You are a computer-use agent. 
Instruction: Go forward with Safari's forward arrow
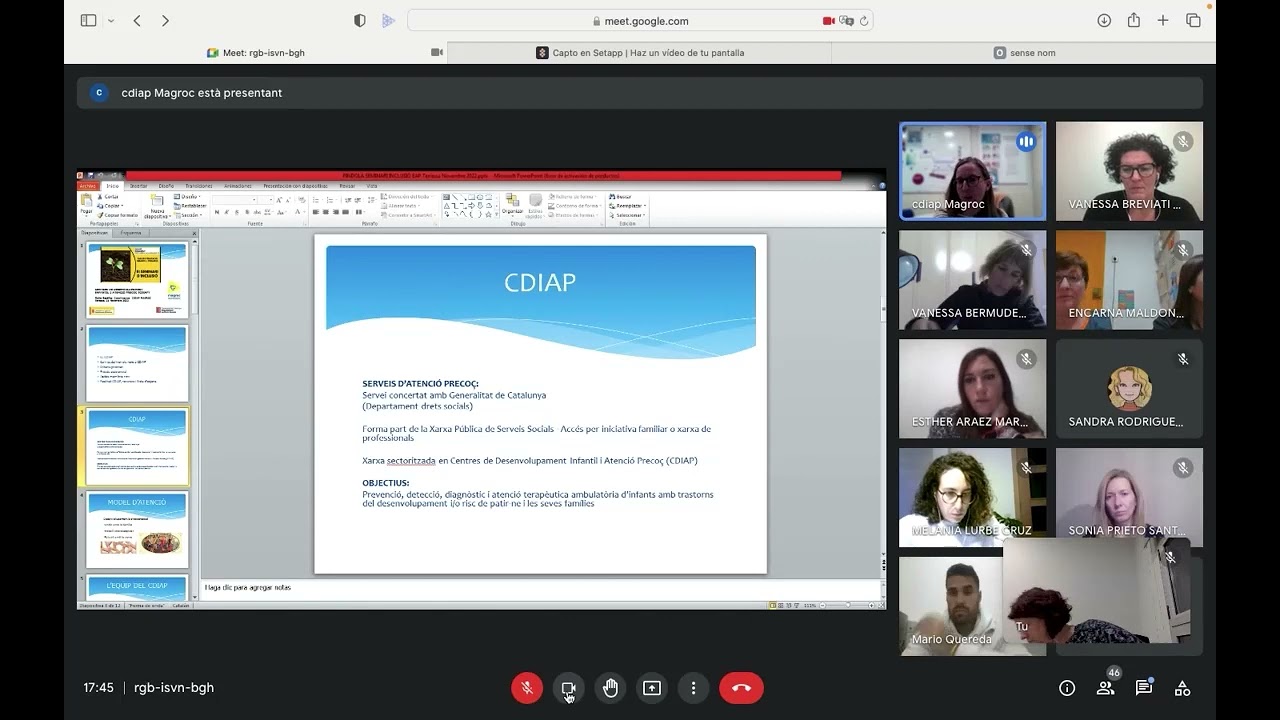click(x=165, y=20)
